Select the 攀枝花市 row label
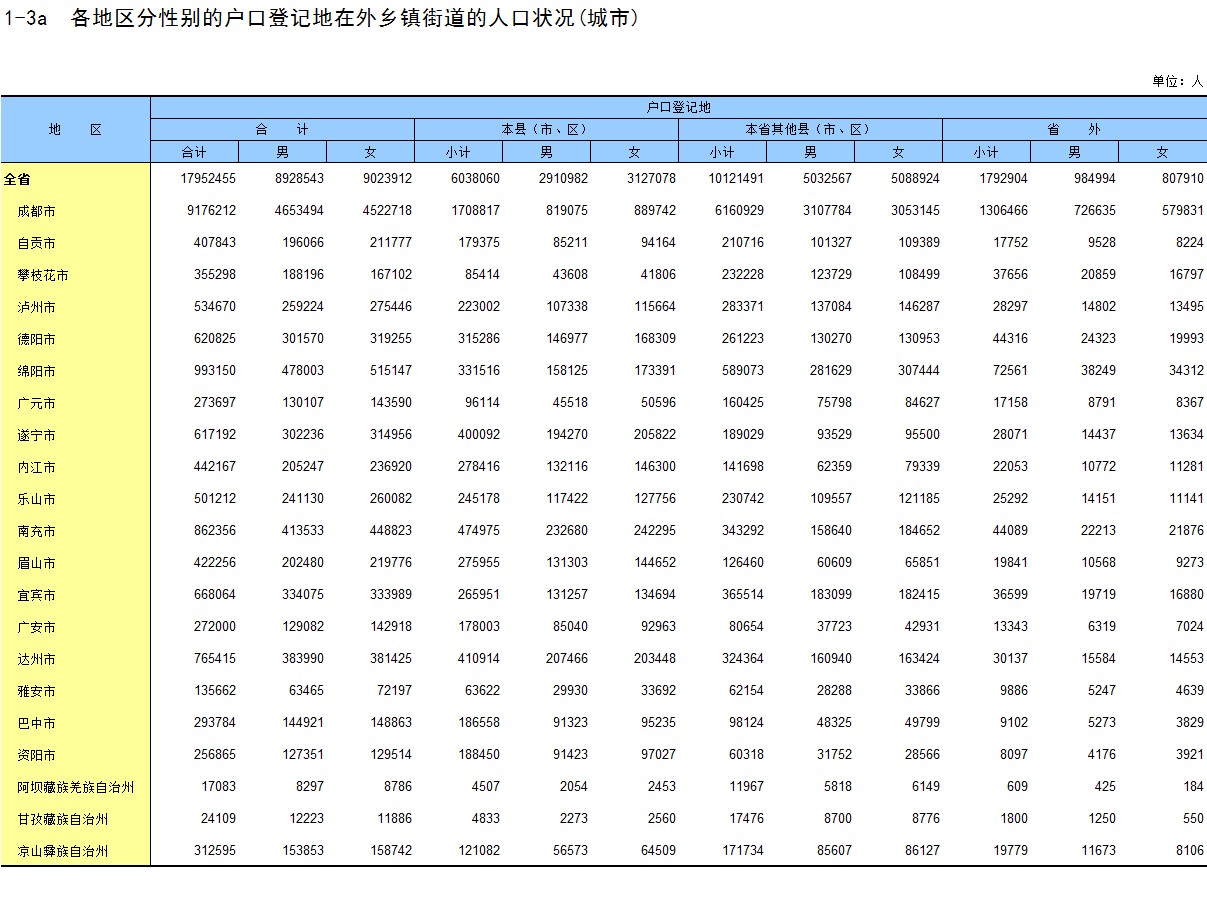 coord(43,276)
